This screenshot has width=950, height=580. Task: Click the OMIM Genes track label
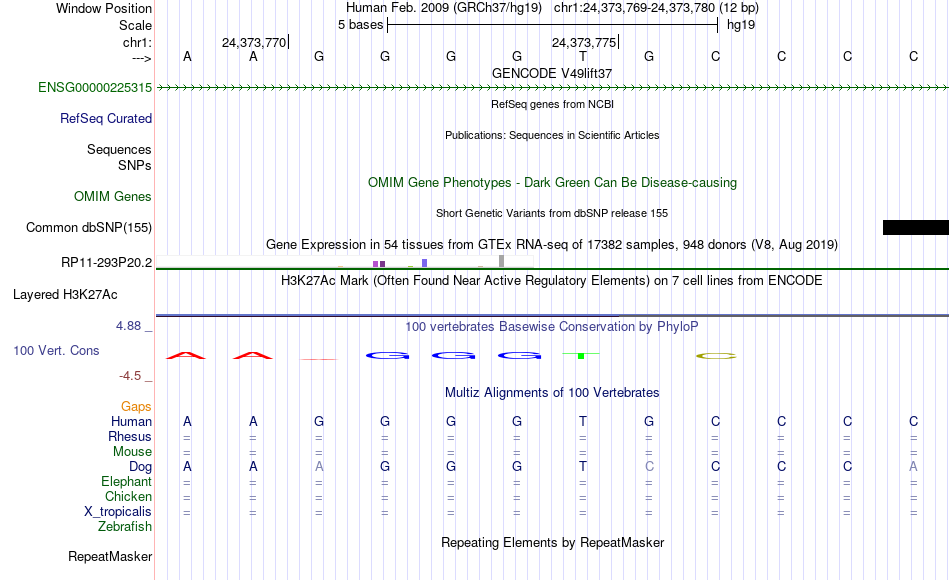point(112,196)
